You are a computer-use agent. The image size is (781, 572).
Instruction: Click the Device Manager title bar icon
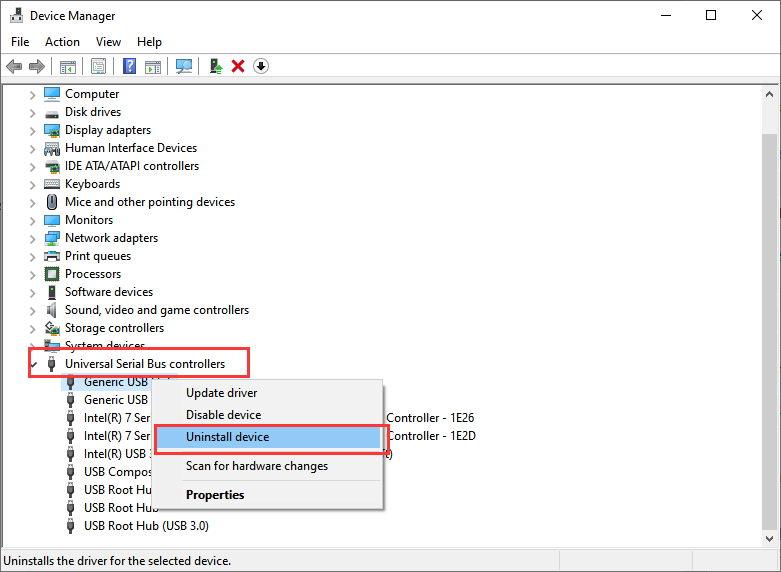16,15
